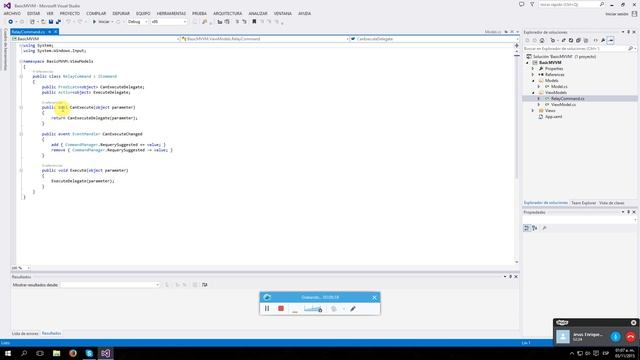
Task: Click the Collapse All icon in Solution Explorer
Action: point(578,40)
